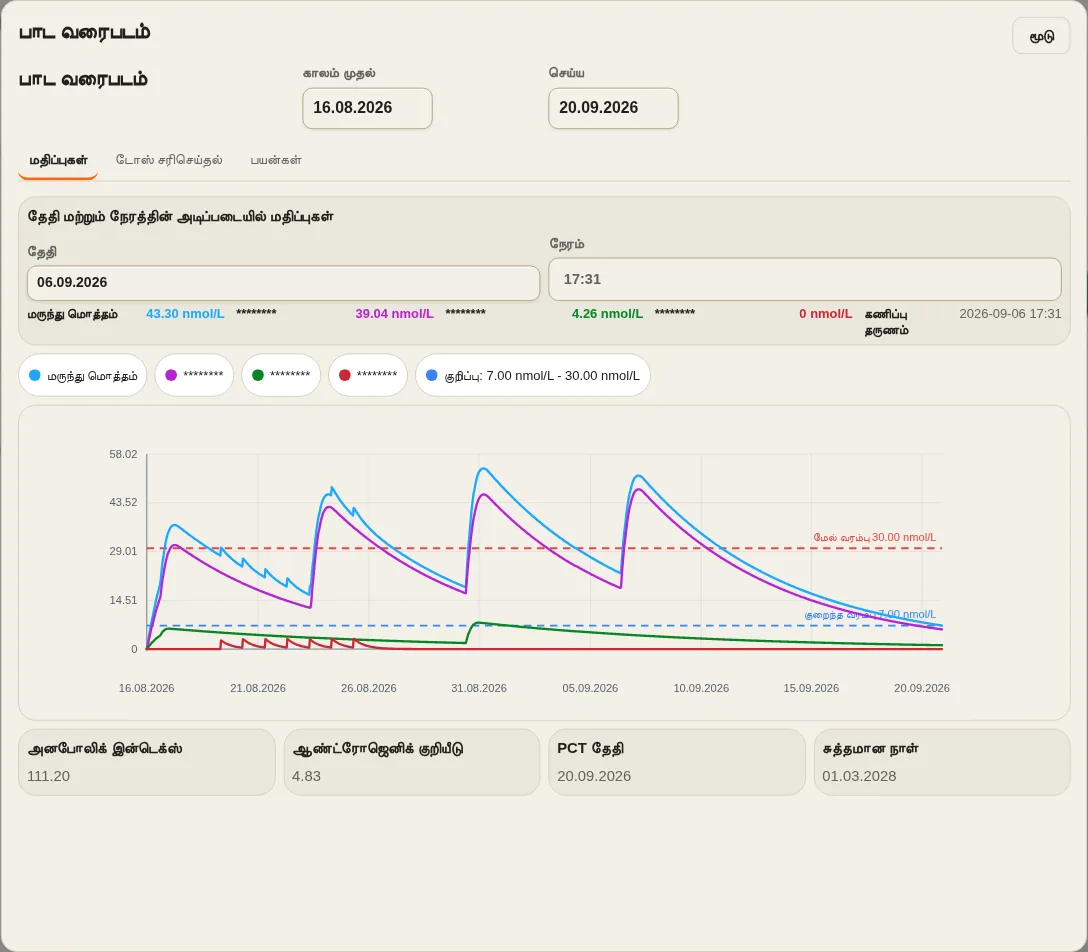Click the 39.04 nmol/L purple value
Screen dimensions: 1088x952
coord(394,314)
